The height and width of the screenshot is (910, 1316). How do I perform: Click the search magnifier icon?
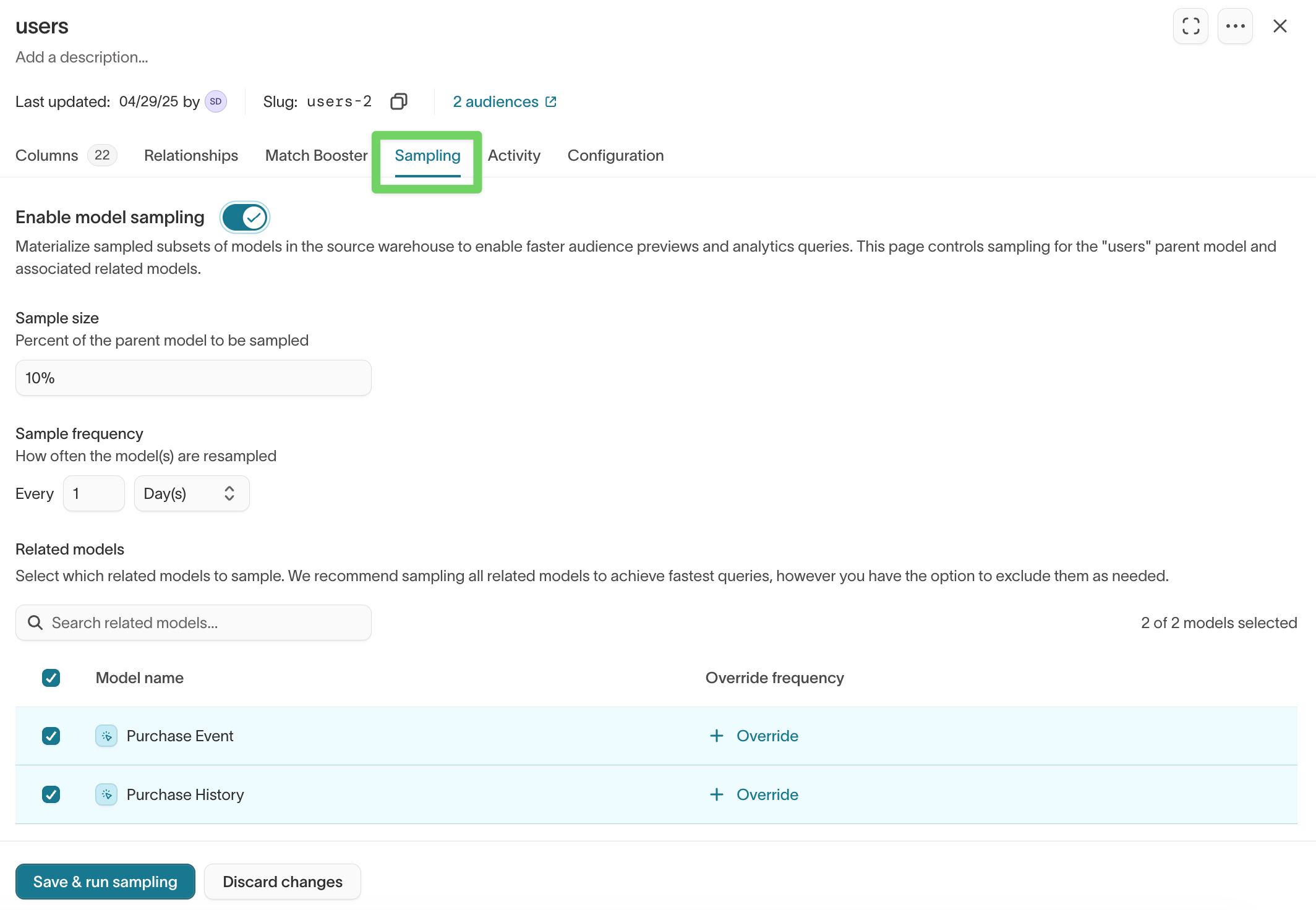(x=35, y=623)
